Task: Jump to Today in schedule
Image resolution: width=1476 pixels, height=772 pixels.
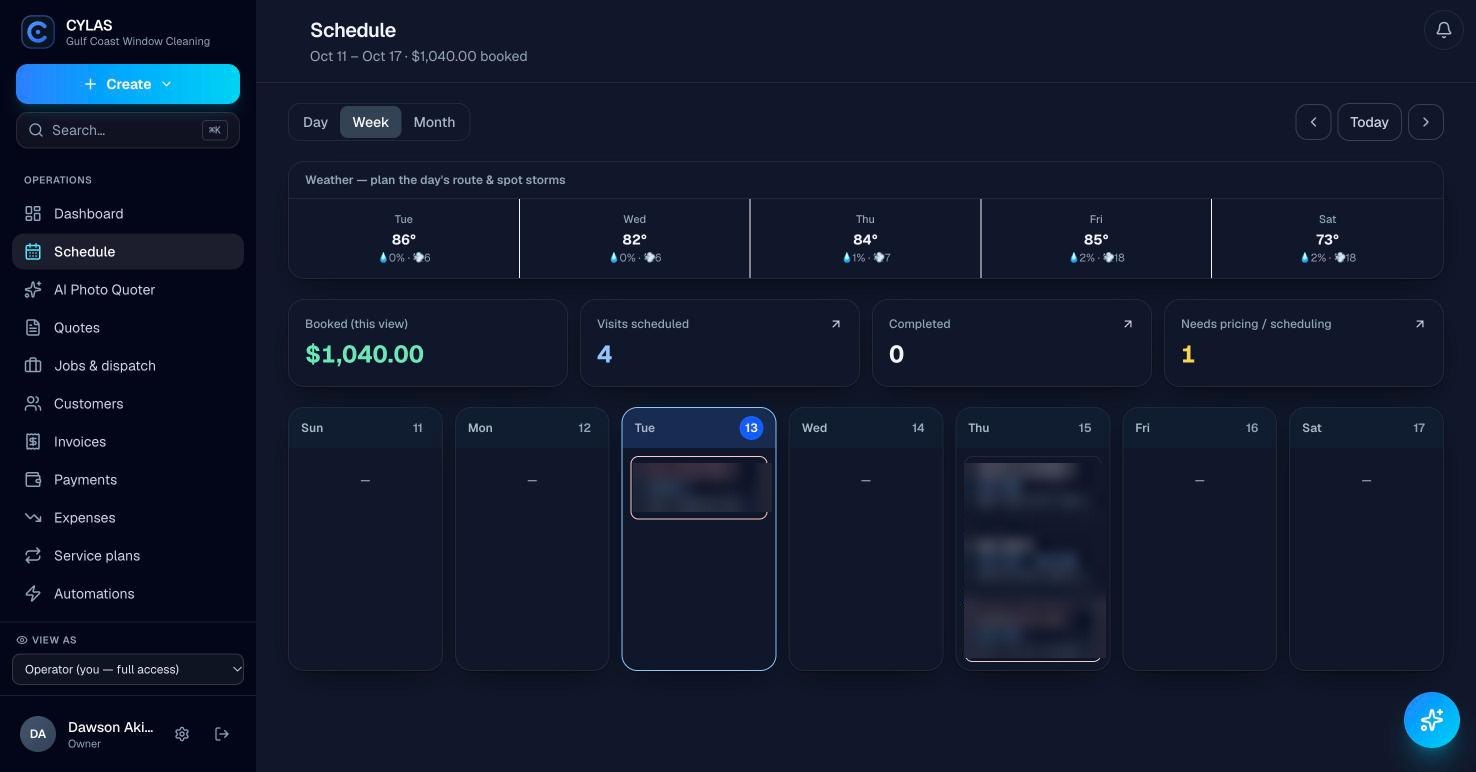Action: (1369, 122)
